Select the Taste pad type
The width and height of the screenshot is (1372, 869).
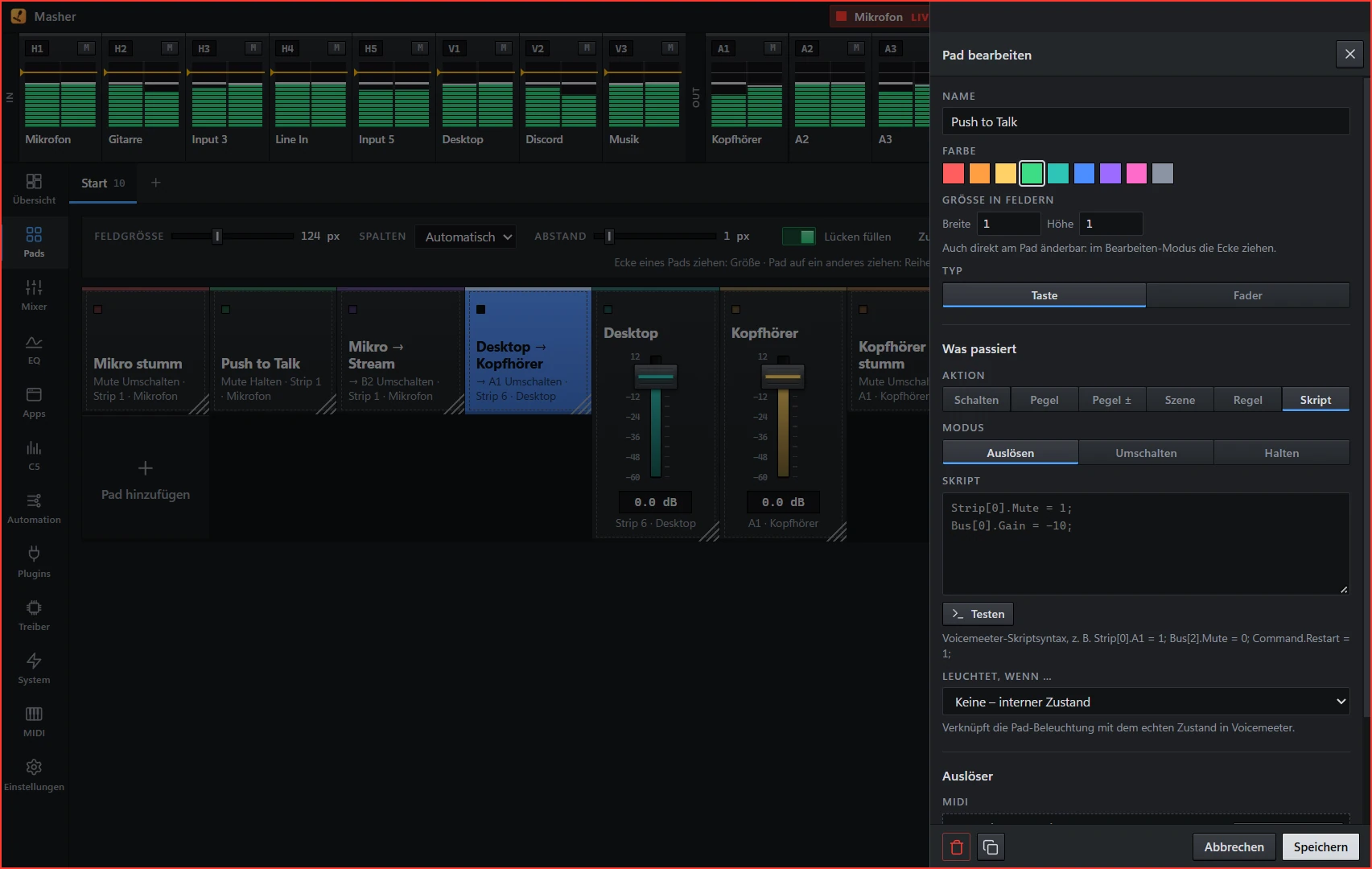click(1044, 295)
